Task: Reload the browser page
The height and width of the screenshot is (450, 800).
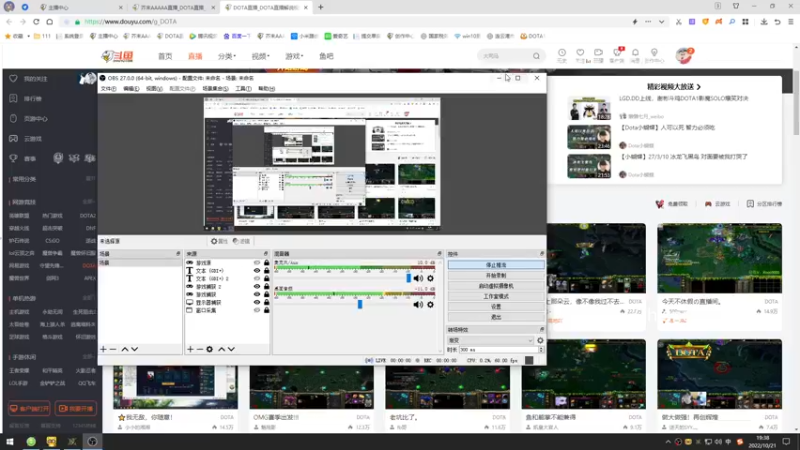Action: click(36, 22)
